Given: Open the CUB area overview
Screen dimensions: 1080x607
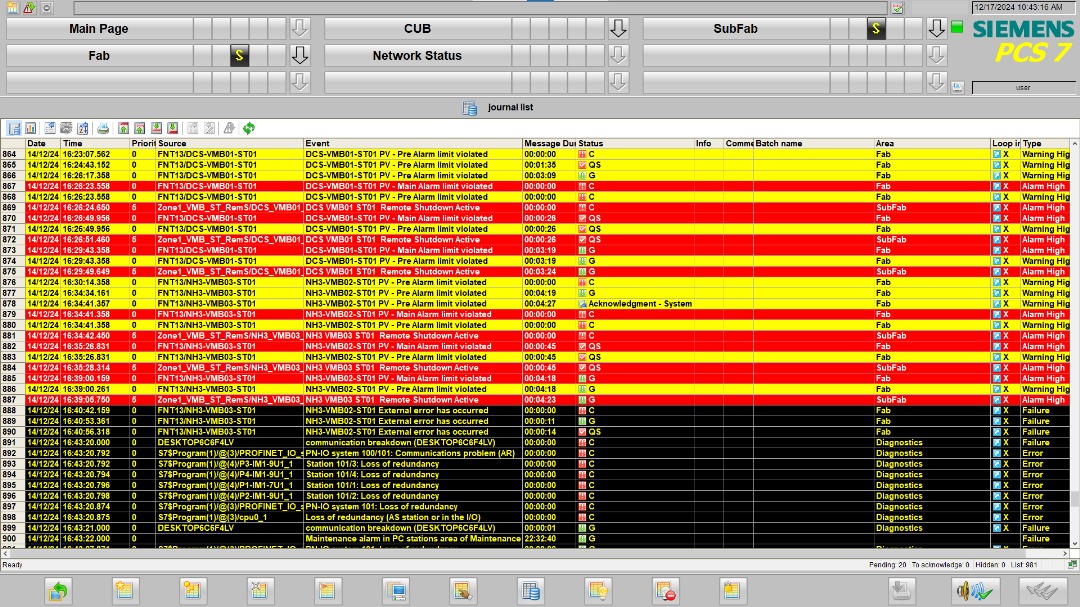Looking at the screenshot, I should click(x=417, y=29).
